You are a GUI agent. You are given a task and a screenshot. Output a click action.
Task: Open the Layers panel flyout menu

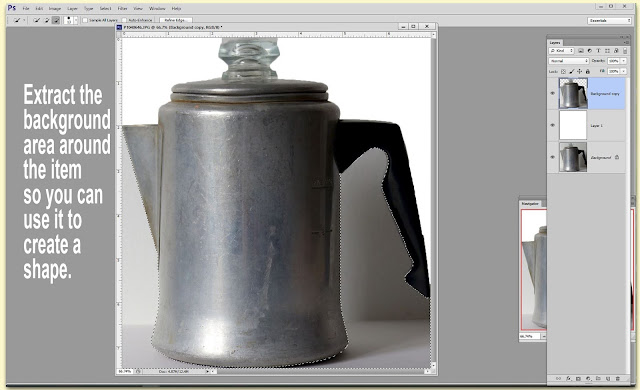click(x=625, y=42)
